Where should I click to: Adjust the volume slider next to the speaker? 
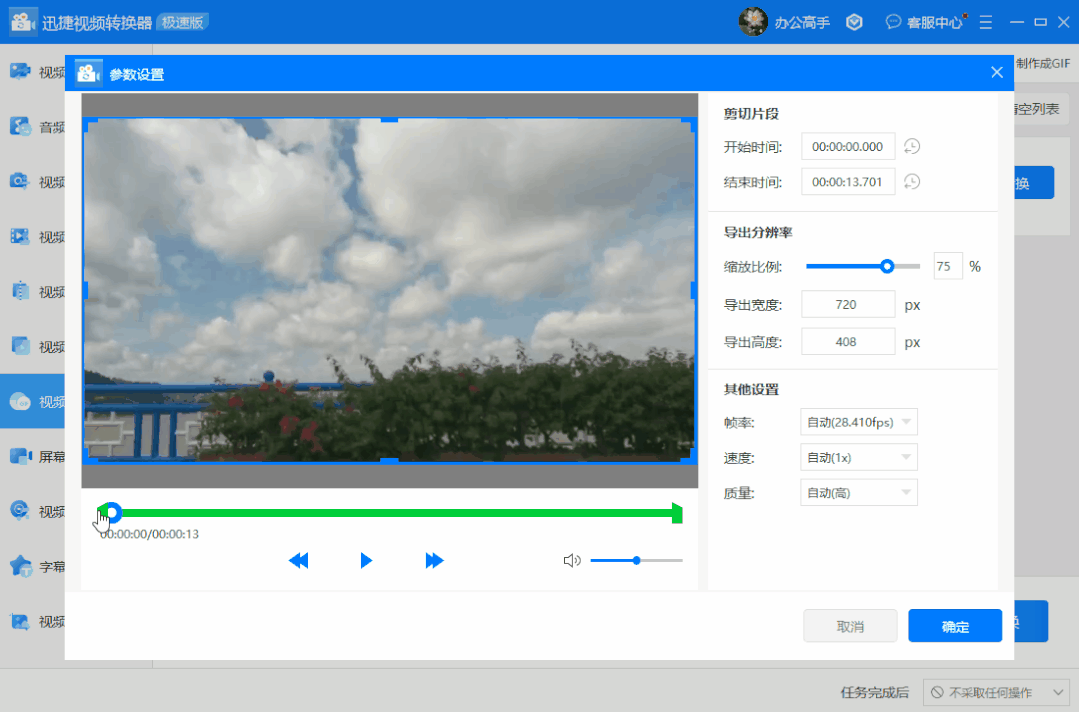tap(637, 561)
